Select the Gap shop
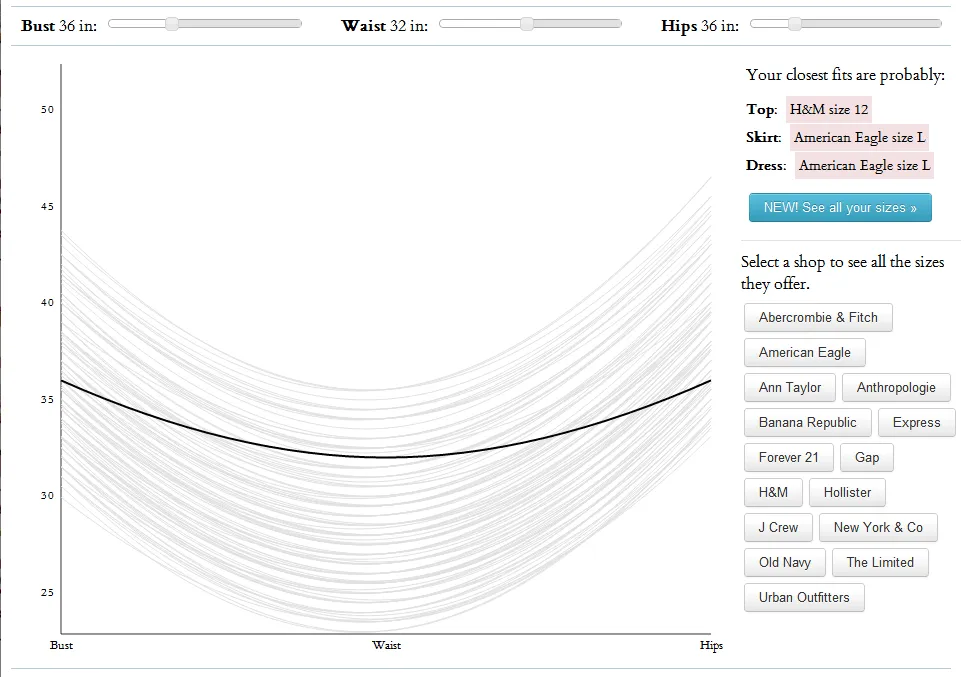Screen dimensions: 977x677 [867, 458]
